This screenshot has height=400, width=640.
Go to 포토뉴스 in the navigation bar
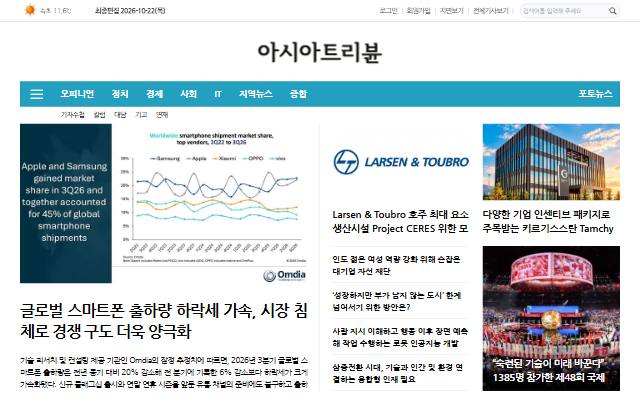pyautogui.click(x=595, y=94)
